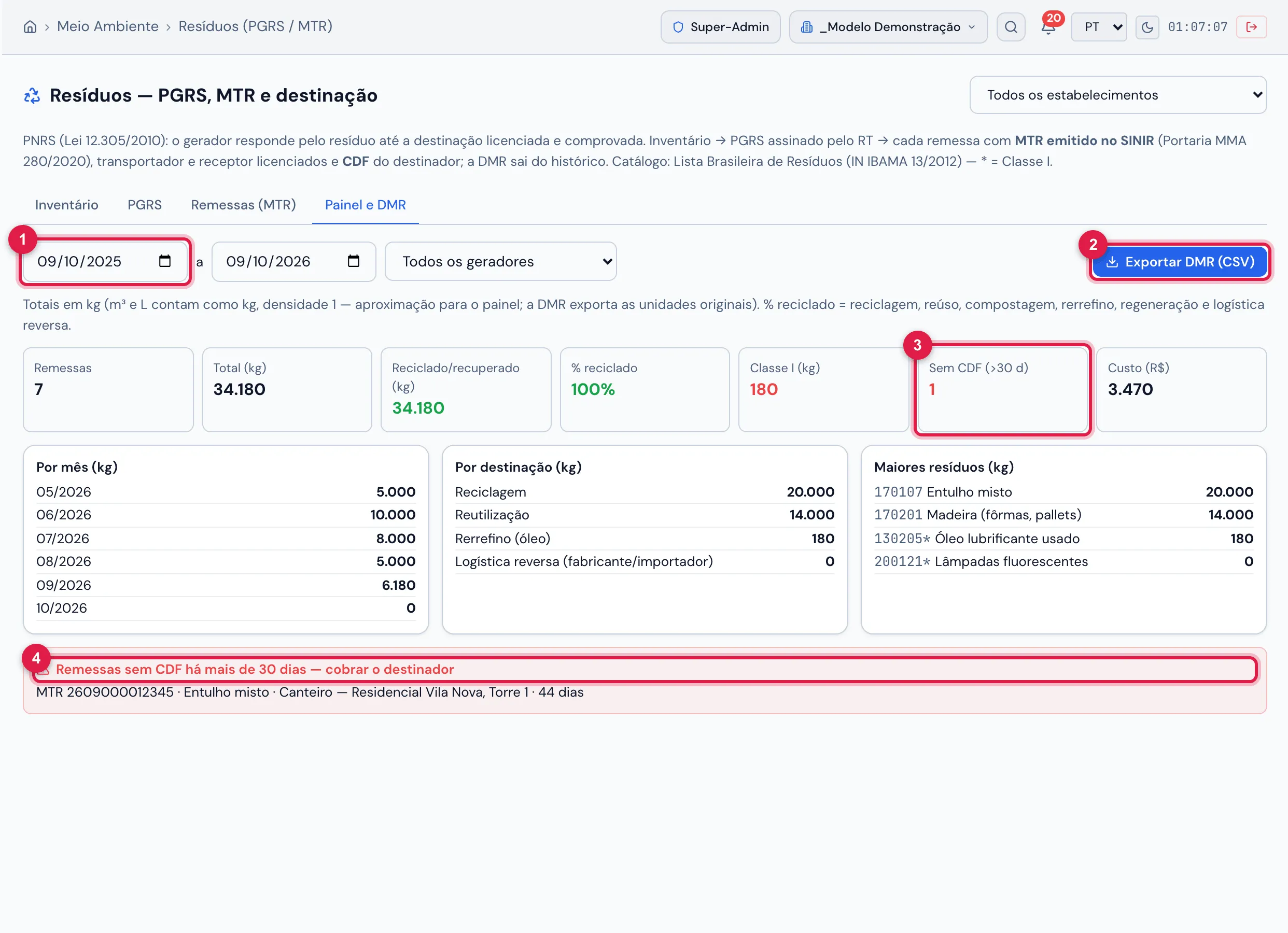Click Exportar DMR (CSV) button
1288x933 pixels.
pyautogui.click(x=1180, y=262)
